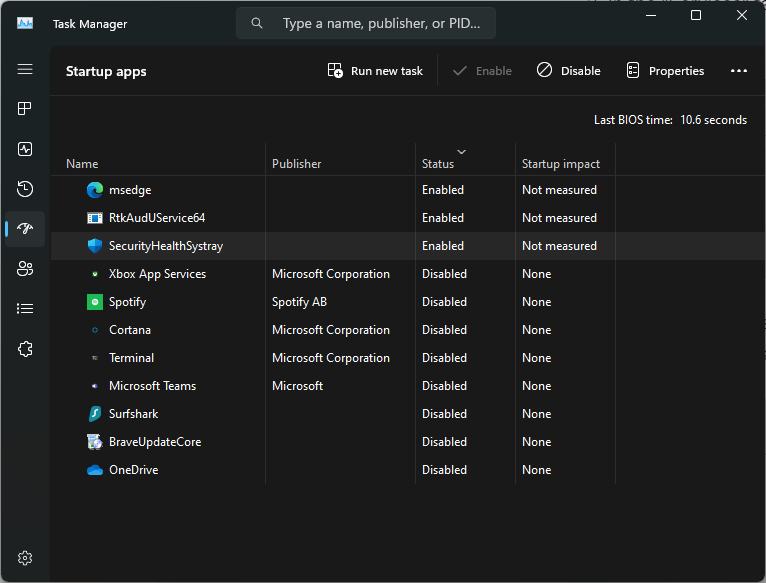Screen dimensions: 766x583
Task: Open the Details page list icon
Action: pos(25,309)
